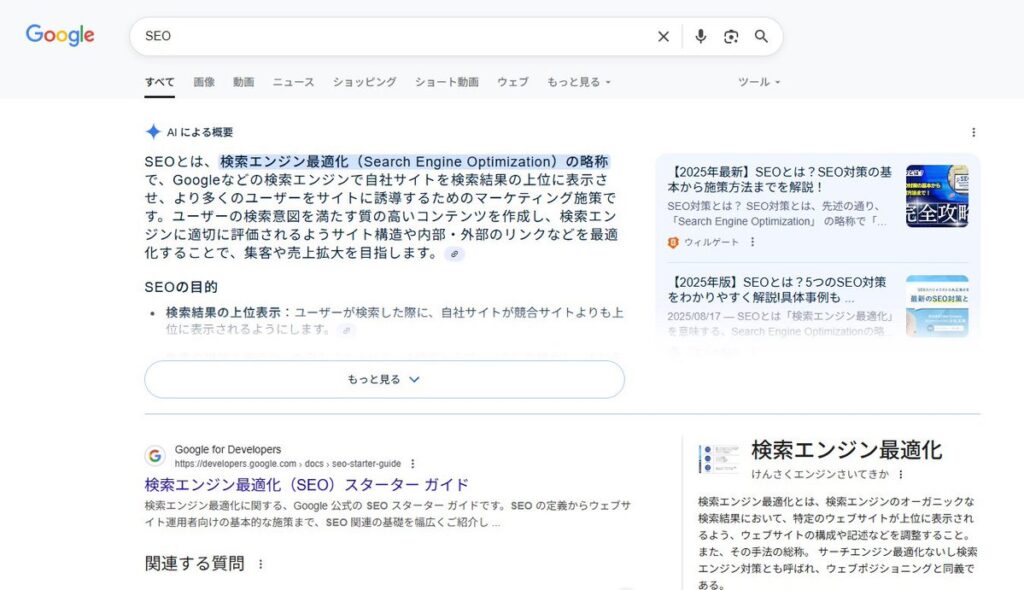
Task: Click the Google logo
Action: [x=60, y=35]
